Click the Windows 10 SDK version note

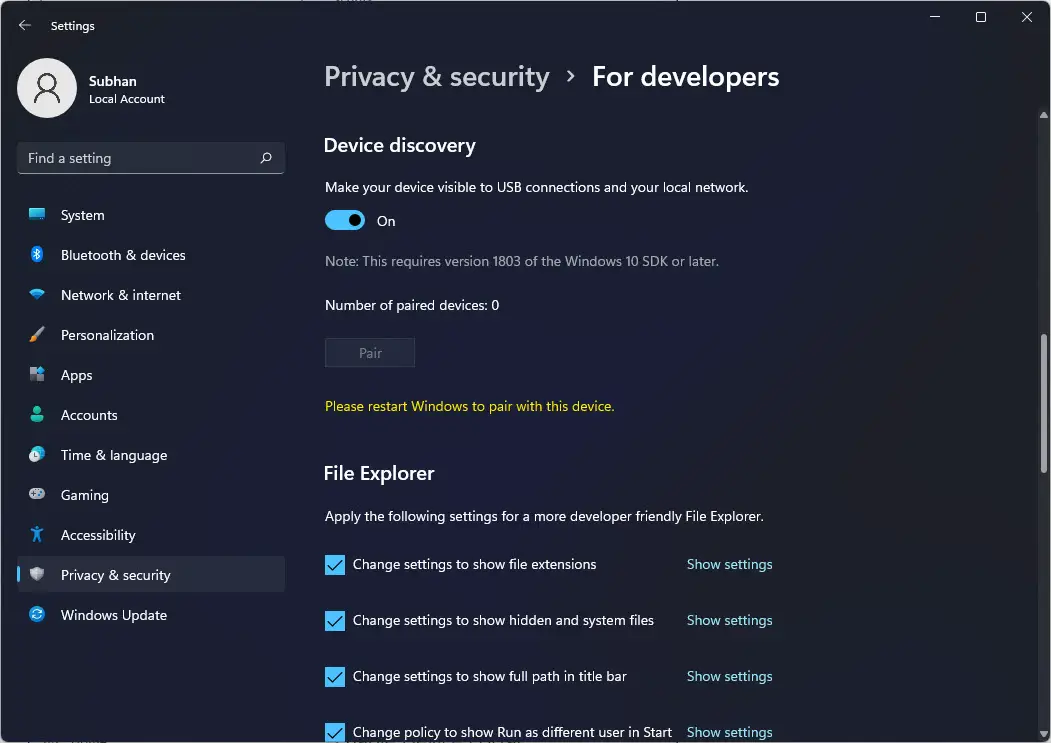pyautogui.click(x=521, y=262)
